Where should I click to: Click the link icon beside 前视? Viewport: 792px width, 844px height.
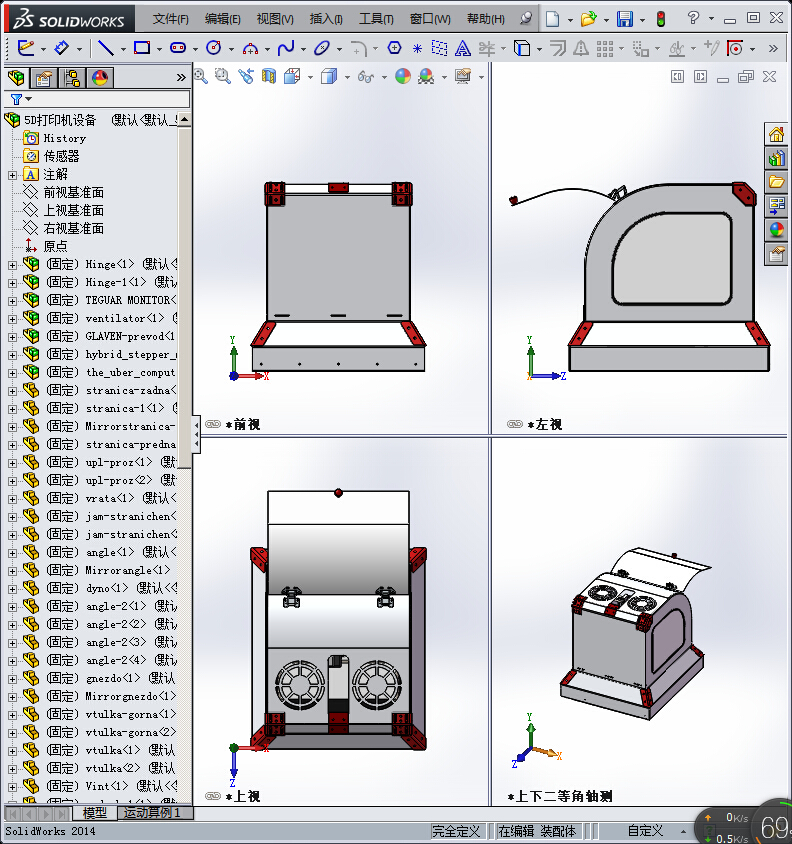point(213,424)
